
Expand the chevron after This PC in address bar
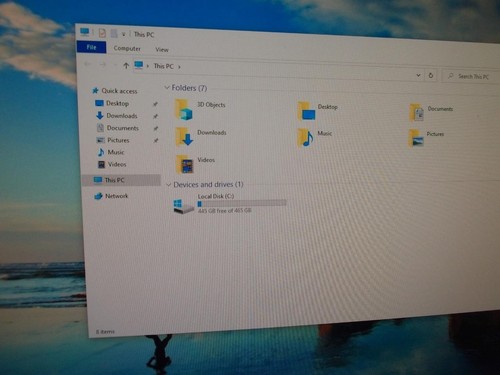(179, 67)
